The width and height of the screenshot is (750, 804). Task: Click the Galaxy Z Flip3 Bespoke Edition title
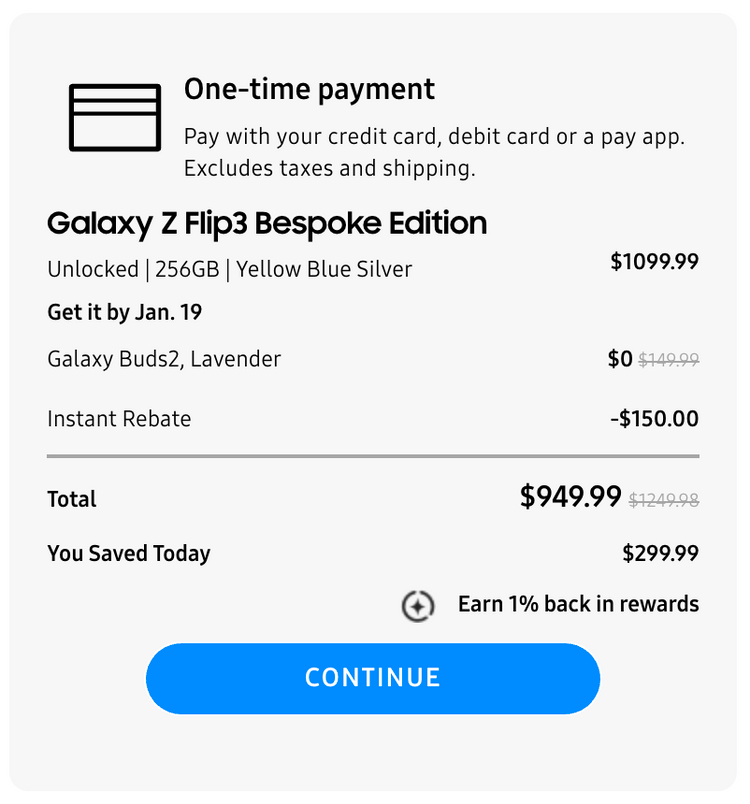(267, 223)
